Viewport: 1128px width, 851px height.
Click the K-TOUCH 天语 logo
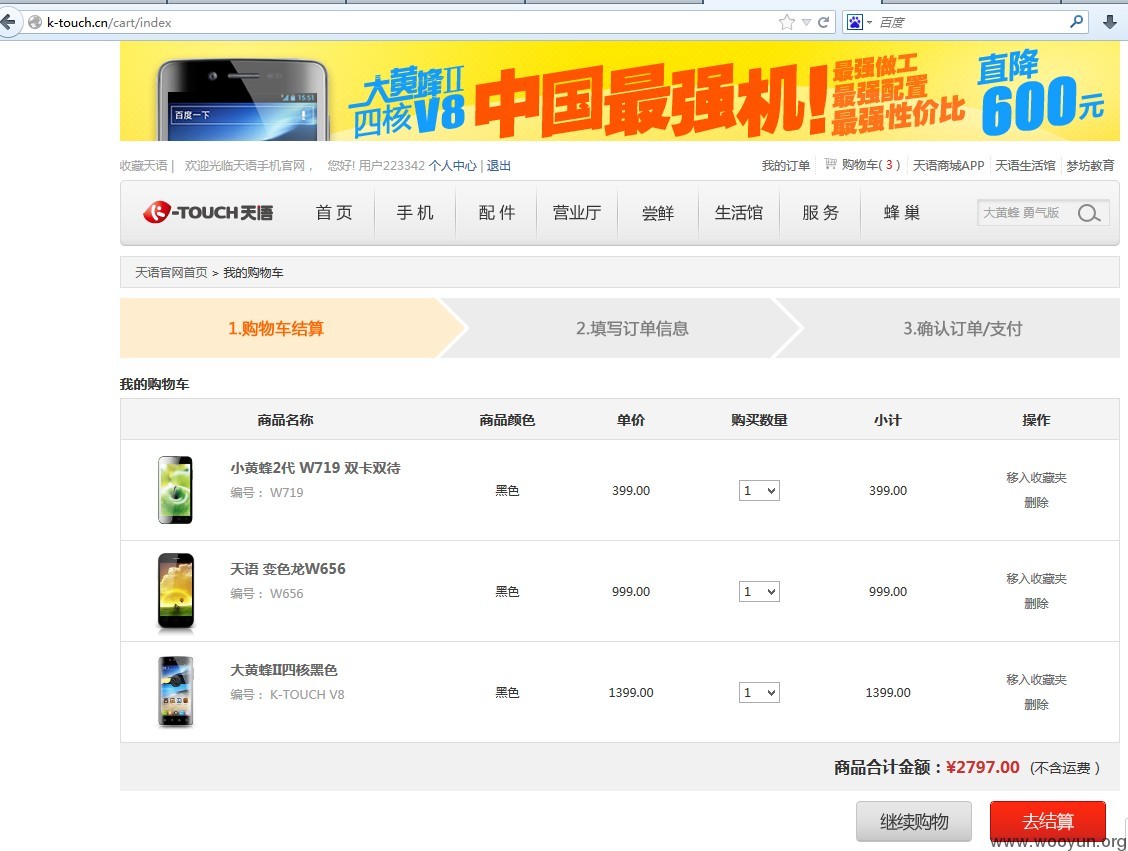[x=208, y=212]
